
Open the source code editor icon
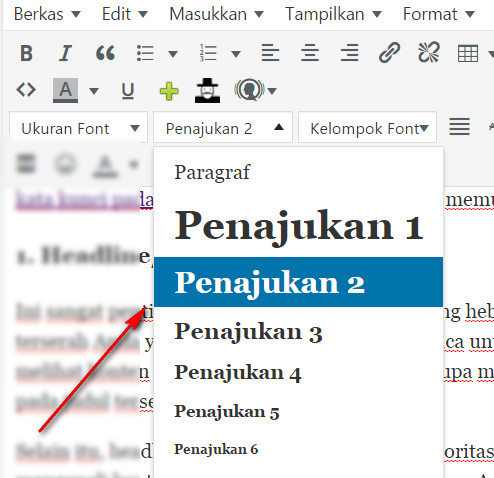pyautogui.click(x=26, y=90)
